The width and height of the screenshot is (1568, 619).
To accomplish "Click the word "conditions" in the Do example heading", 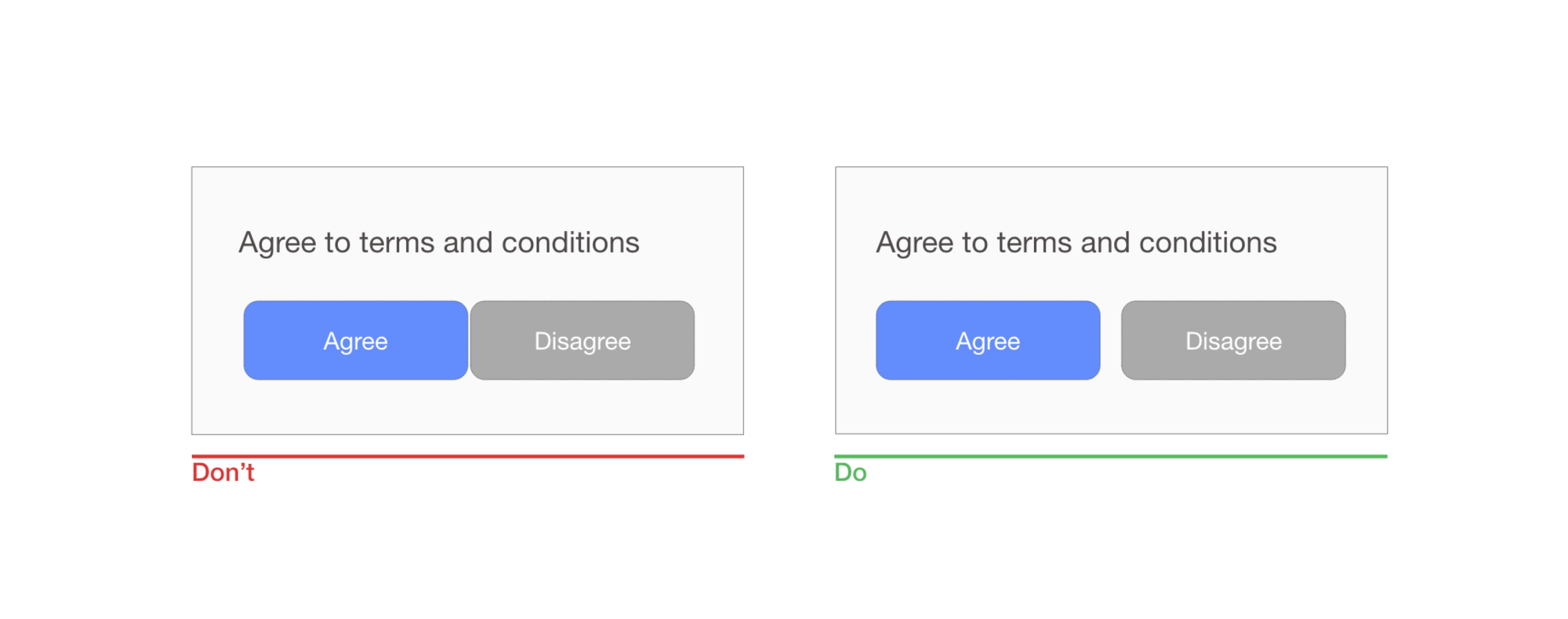I will pyautogui.click(x=1207, y=243).
